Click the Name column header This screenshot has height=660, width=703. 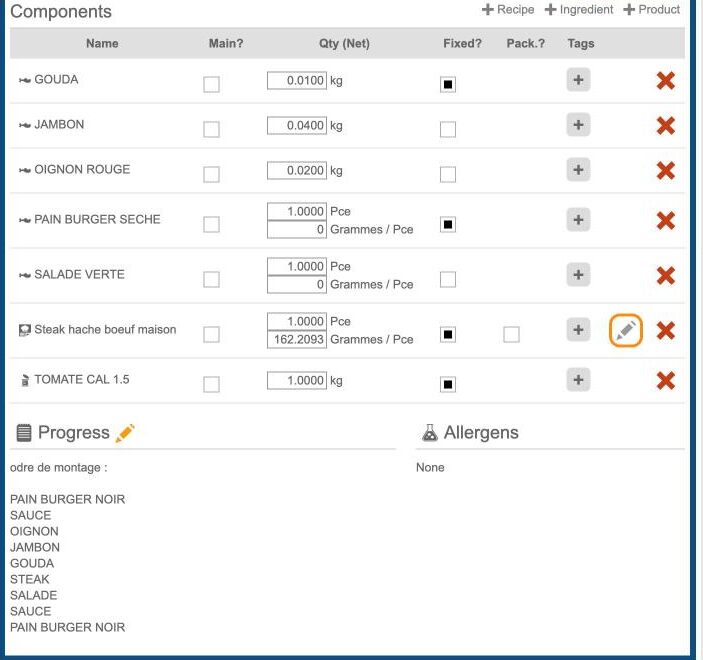pyautogui.click(x=102, y=43)
